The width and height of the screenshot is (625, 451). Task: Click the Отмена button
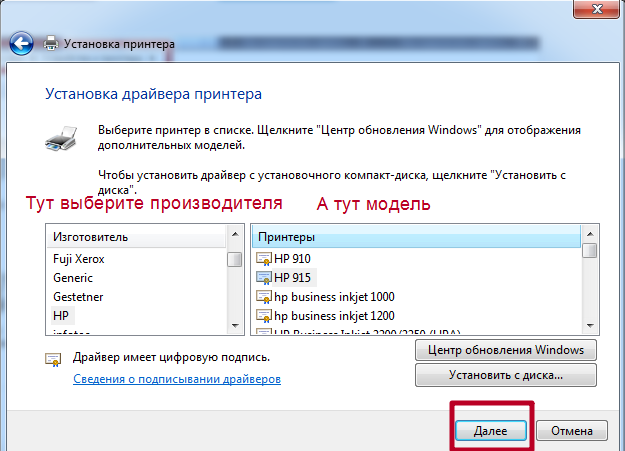click(572, 431)
